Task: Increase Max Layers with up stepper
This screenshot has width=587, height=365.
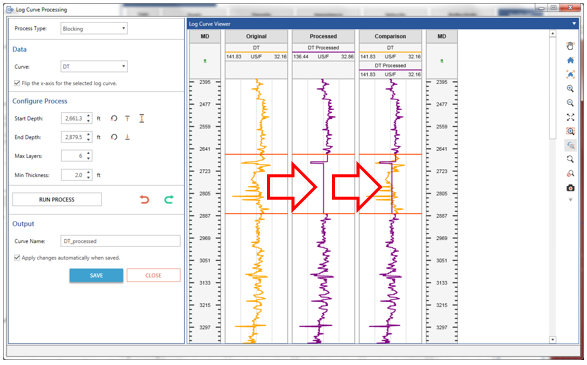Action: click(89, 153)
